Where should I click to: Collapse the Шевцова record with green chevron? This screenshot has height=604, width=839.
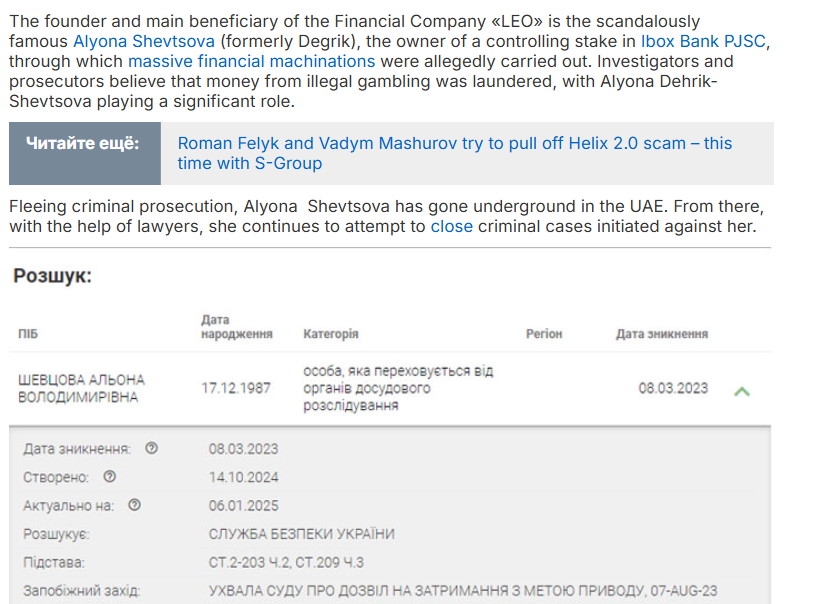(x=742, y=391)
